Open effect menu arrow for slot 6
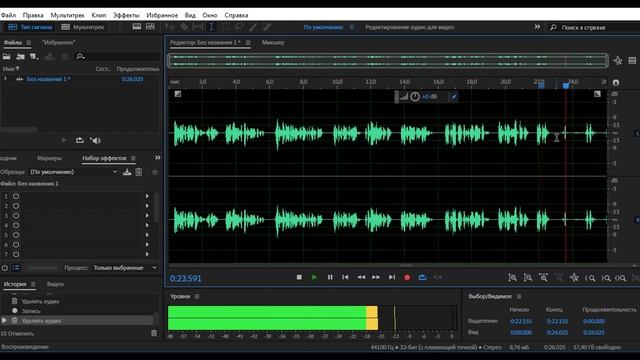The width and height of the screenshot is (640, 360). tap(147, 245)
